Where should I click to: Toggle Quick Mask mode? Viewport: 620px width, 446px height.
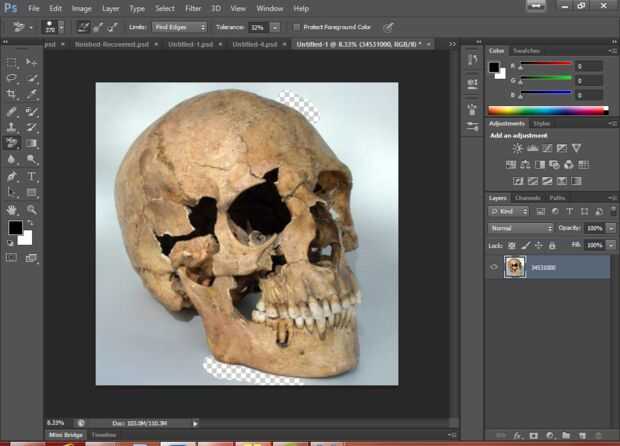[x=11, y=258]
